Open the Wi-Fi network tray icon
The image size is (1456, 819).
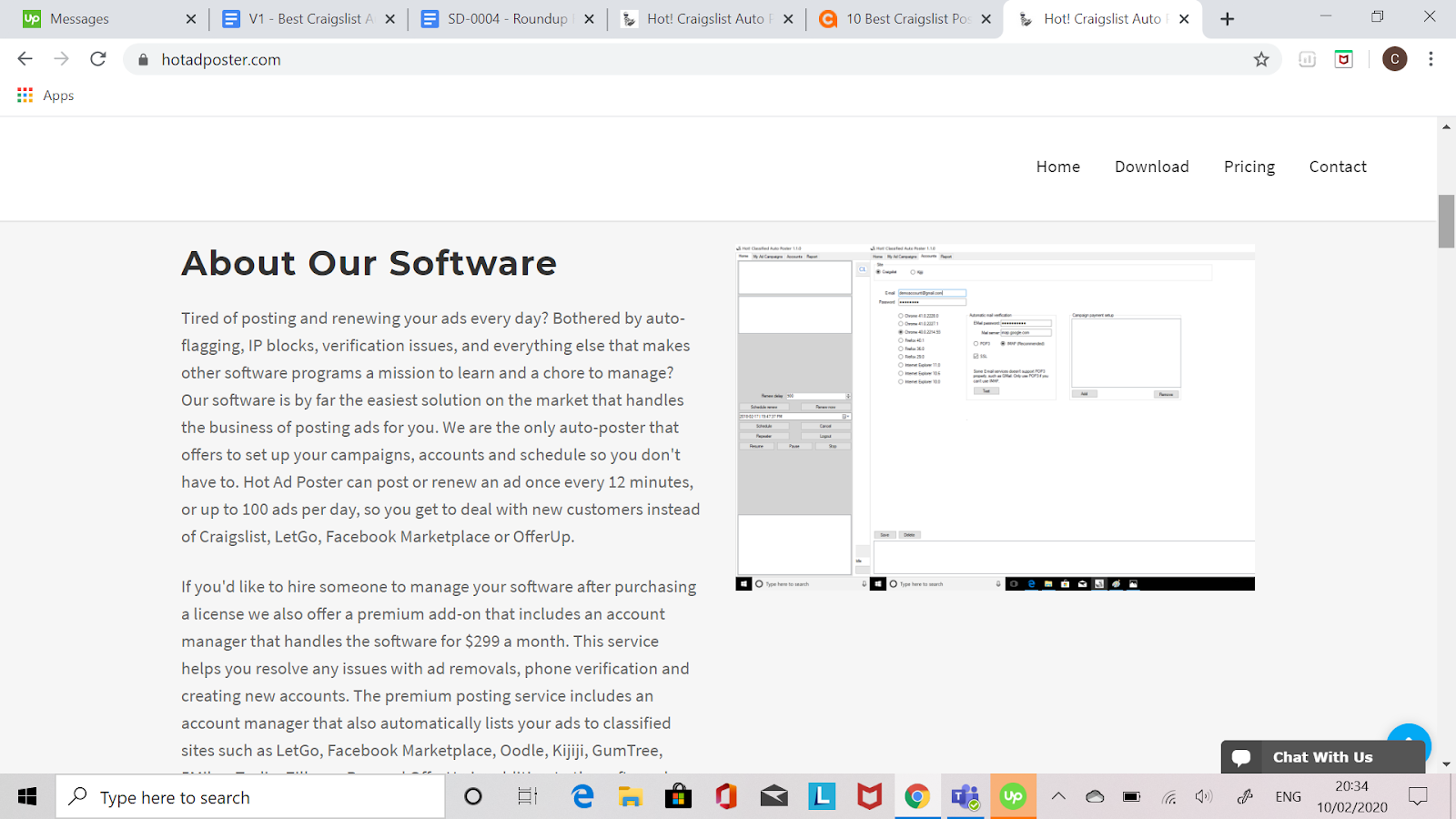pyautogui.click(x=1168, y=796)
